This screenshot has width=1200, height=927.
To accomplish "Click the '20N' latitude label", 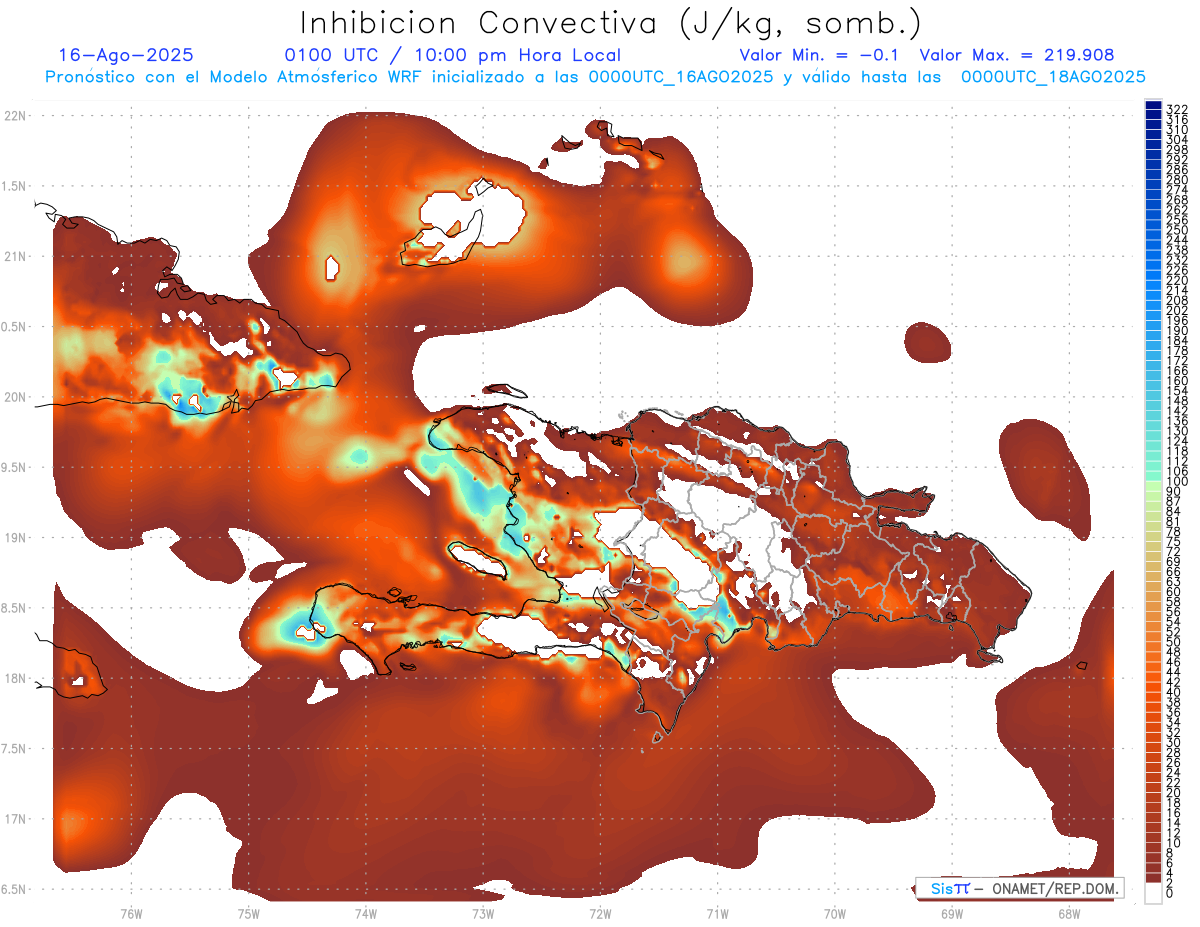I will [x=15, y=397].
